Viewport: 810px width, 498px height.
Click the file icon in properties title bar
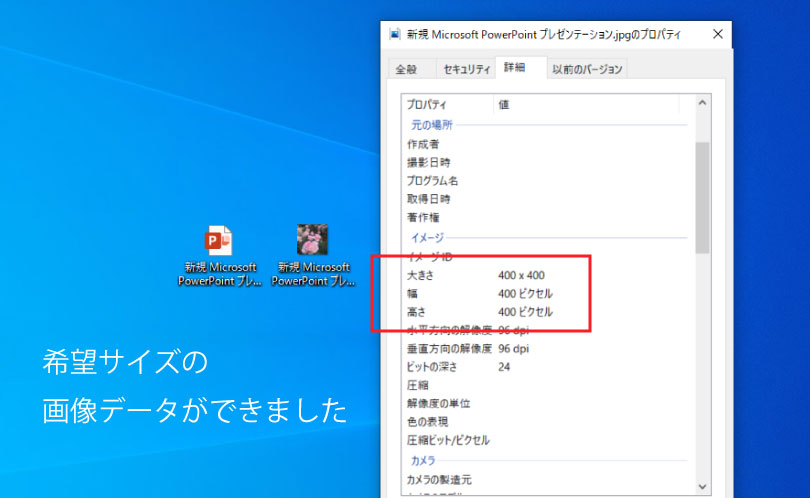point(394,34)
